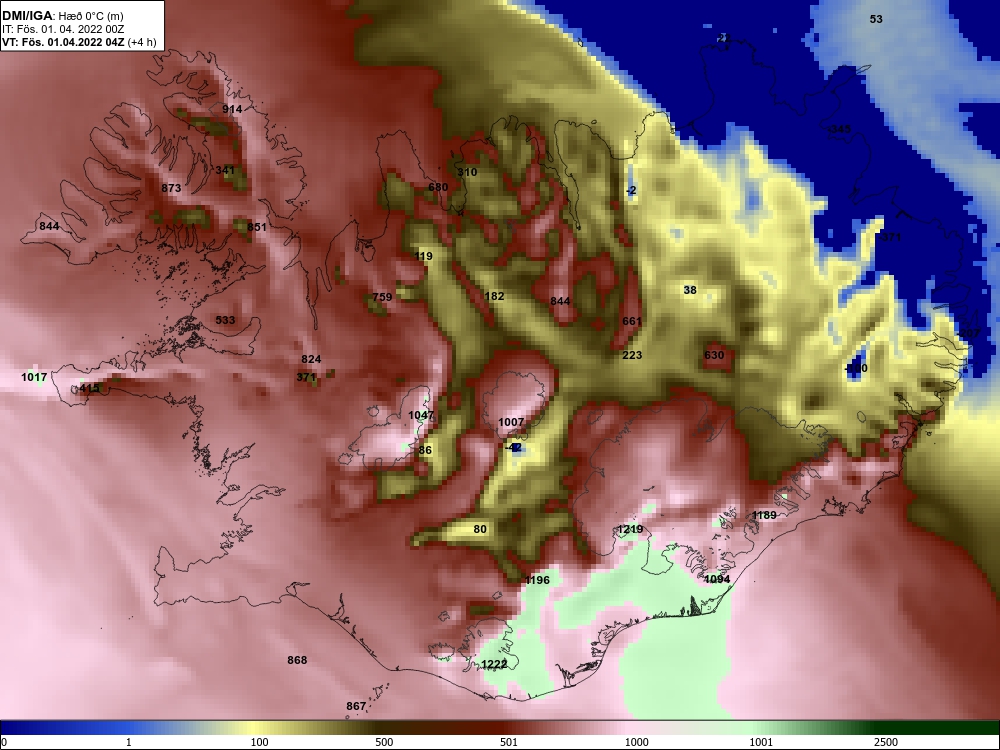The height and width of the screenshot is (750, 1000).
Task: Click the 867 height value
Action: click(x=357, y=706)
